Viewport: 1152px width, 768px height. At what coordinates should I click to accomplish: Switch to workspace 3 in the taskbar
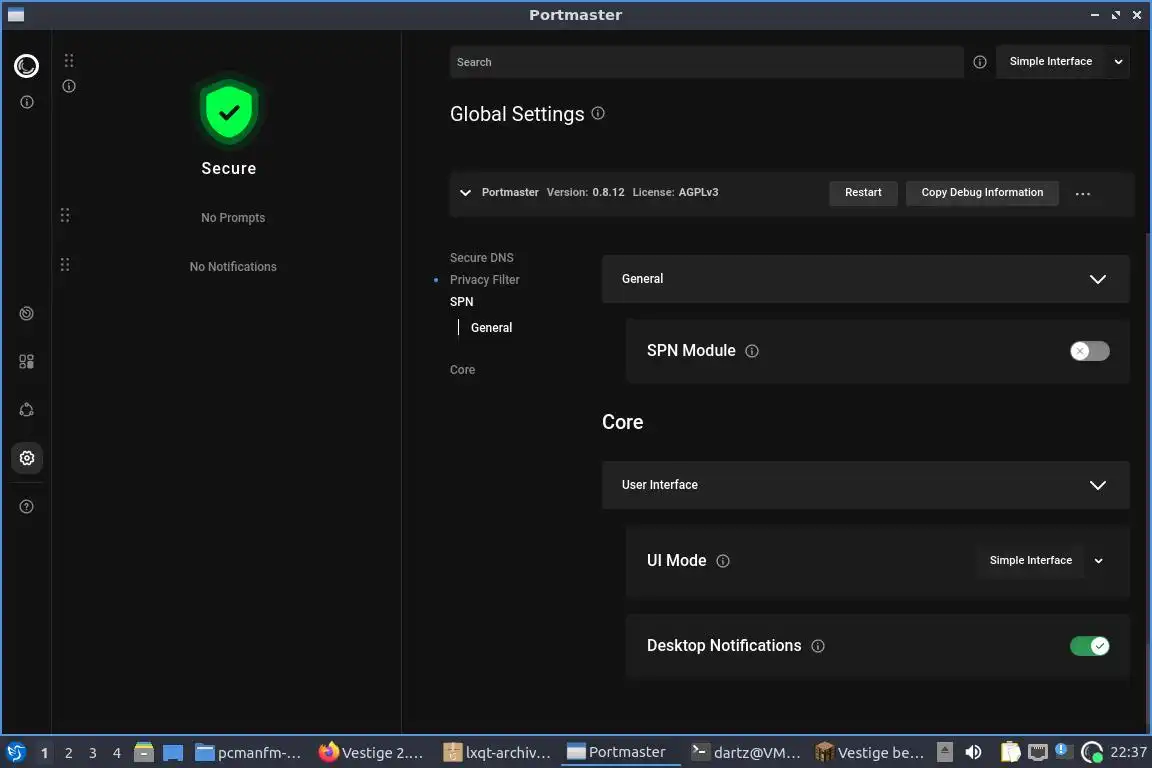coord(93,753)
